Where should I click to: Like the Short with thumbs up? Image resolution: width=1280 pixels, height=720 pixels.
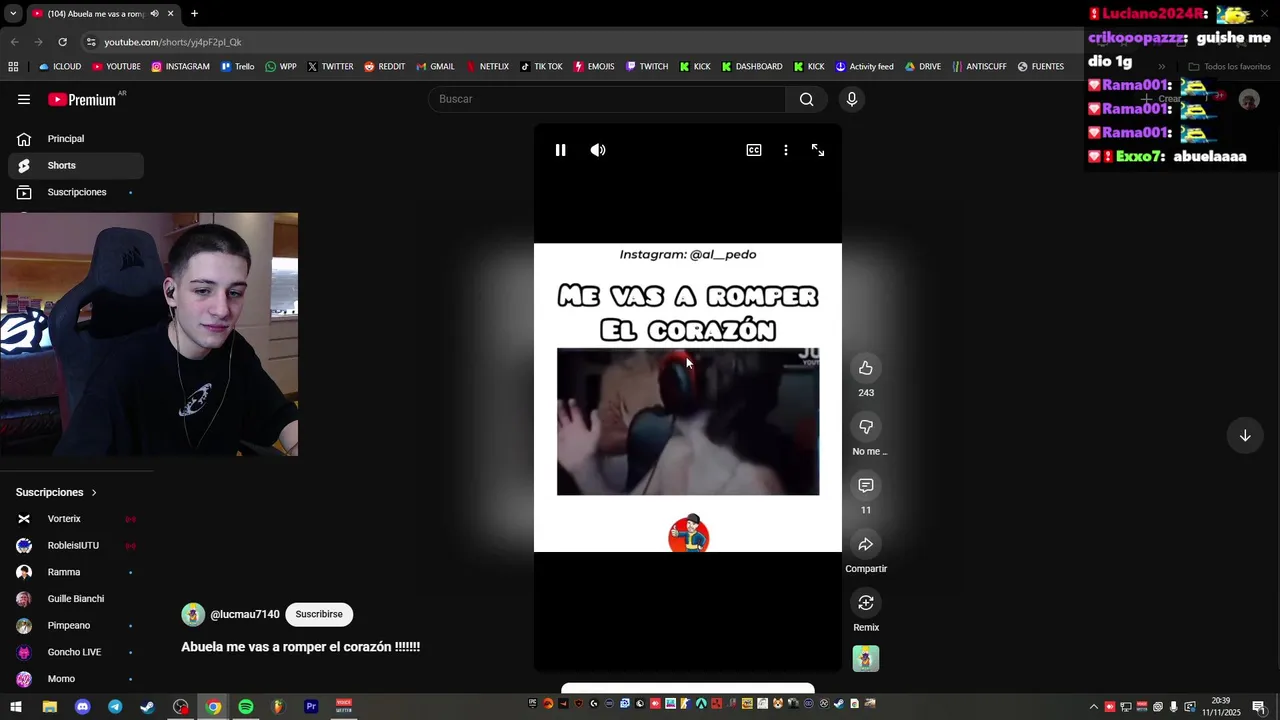pyautogui.click(x=866, y=368)
